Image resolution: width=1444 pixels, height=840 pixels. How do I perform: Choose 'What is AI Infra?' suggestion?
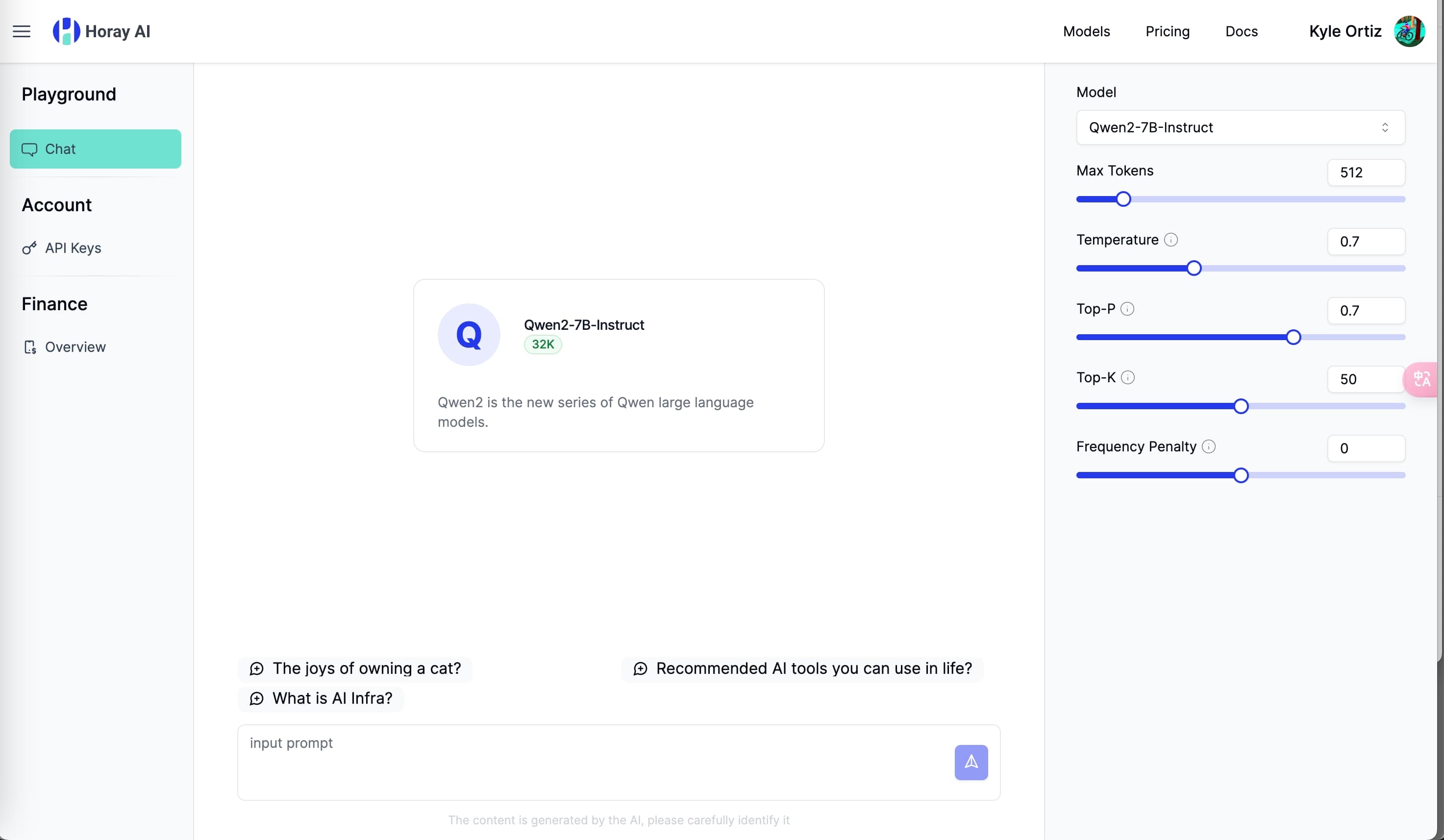(x=321, y=698)
